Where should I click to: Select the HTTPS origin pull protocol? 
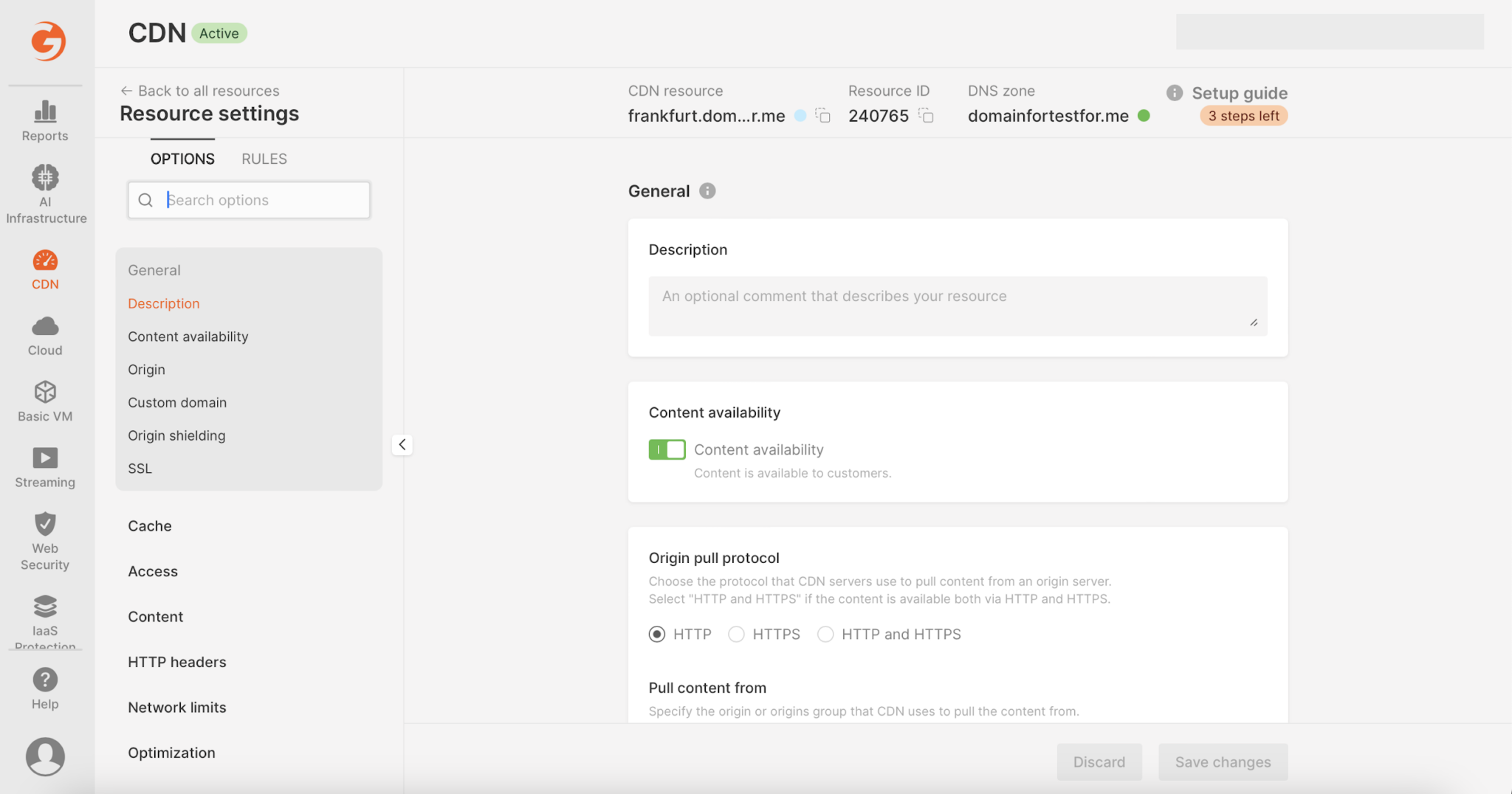(736, 634)
